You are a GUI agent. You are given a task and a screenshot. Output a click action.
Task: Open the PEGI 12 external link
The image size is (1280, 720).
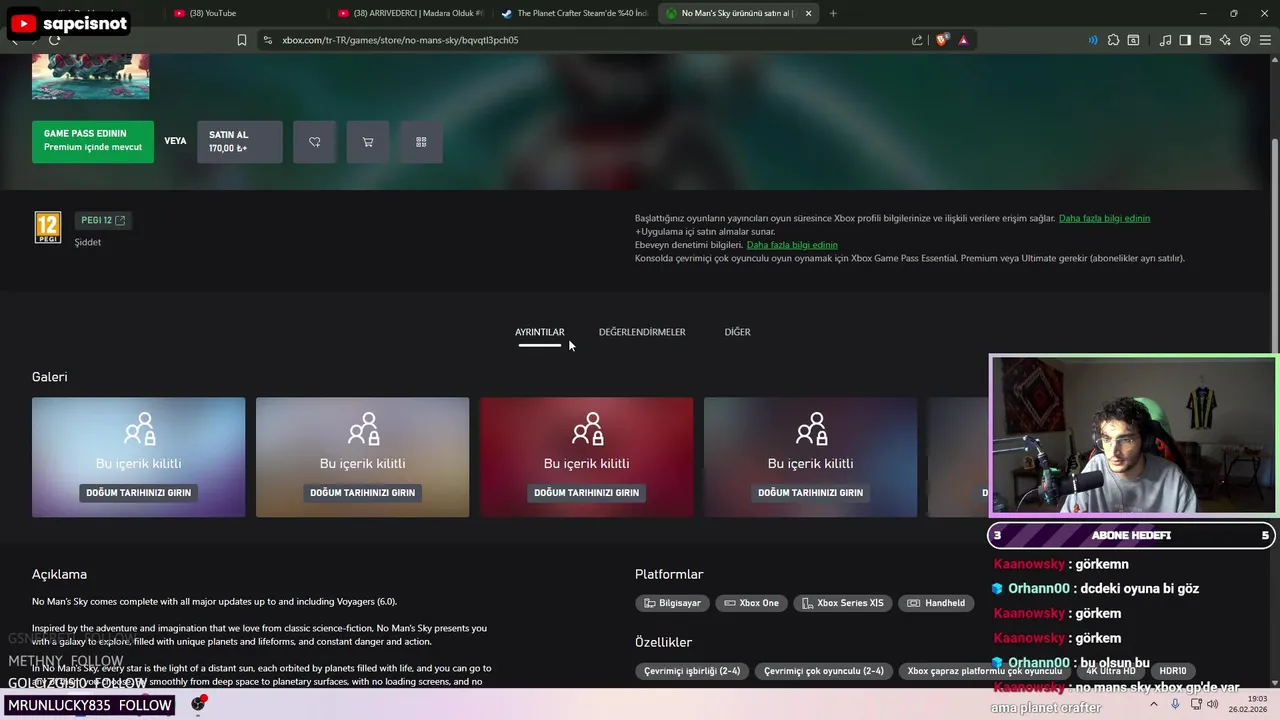point(103,220)
